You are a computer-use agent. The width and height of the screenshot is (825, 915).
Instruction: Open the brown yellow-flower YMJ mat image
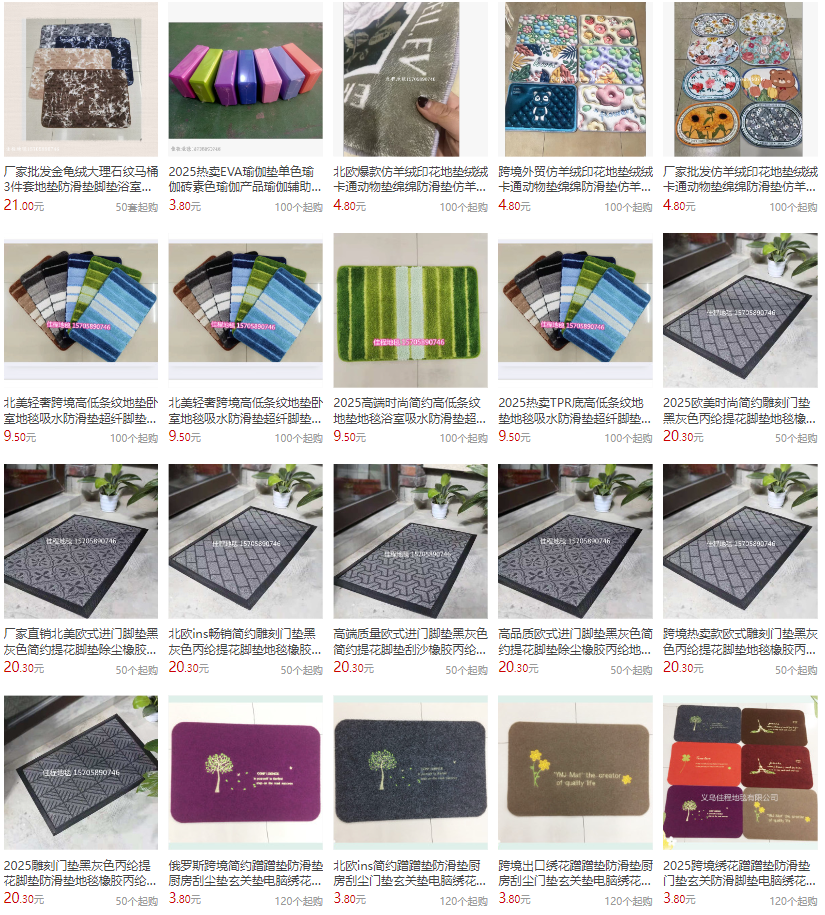[x=575, y=773]
